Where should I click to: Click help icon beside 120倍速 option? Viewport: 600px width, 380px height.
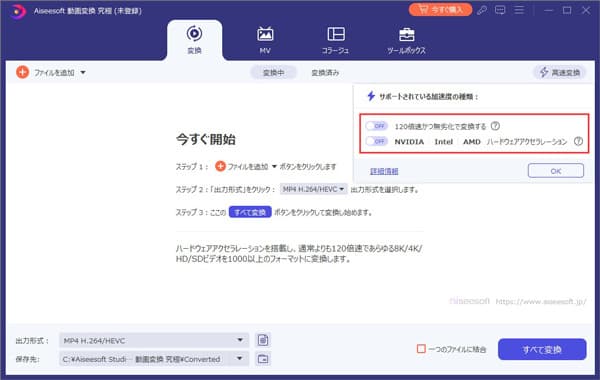tap(495, 126)
